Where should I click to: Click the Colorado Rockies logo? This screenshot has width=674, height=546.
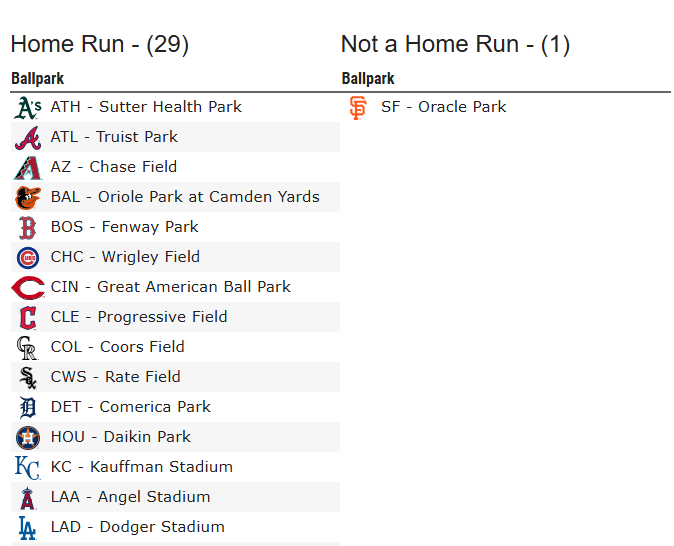point(28,348)
